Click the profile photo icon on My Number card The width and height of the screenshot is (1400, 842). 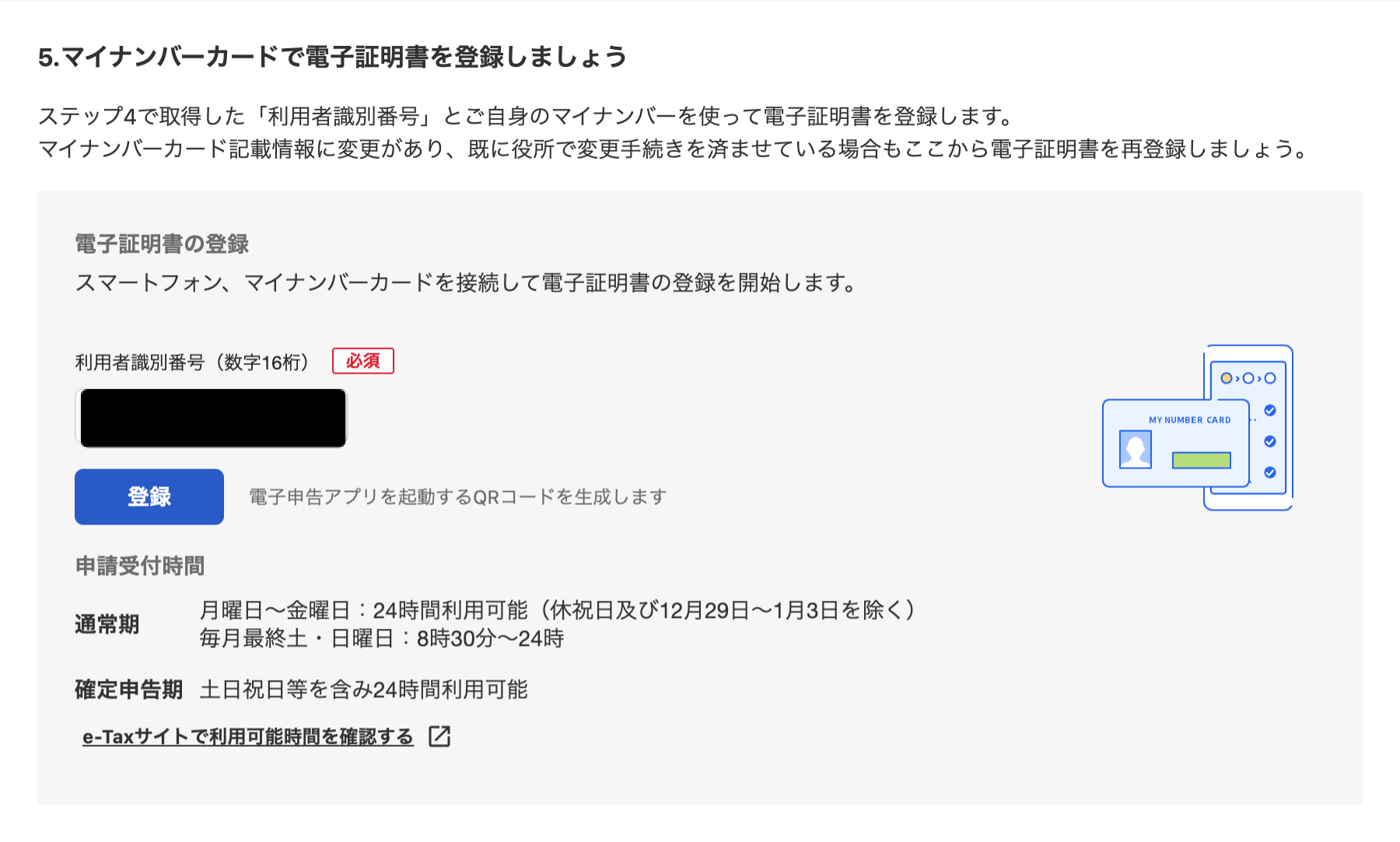tap(1136, 449)
